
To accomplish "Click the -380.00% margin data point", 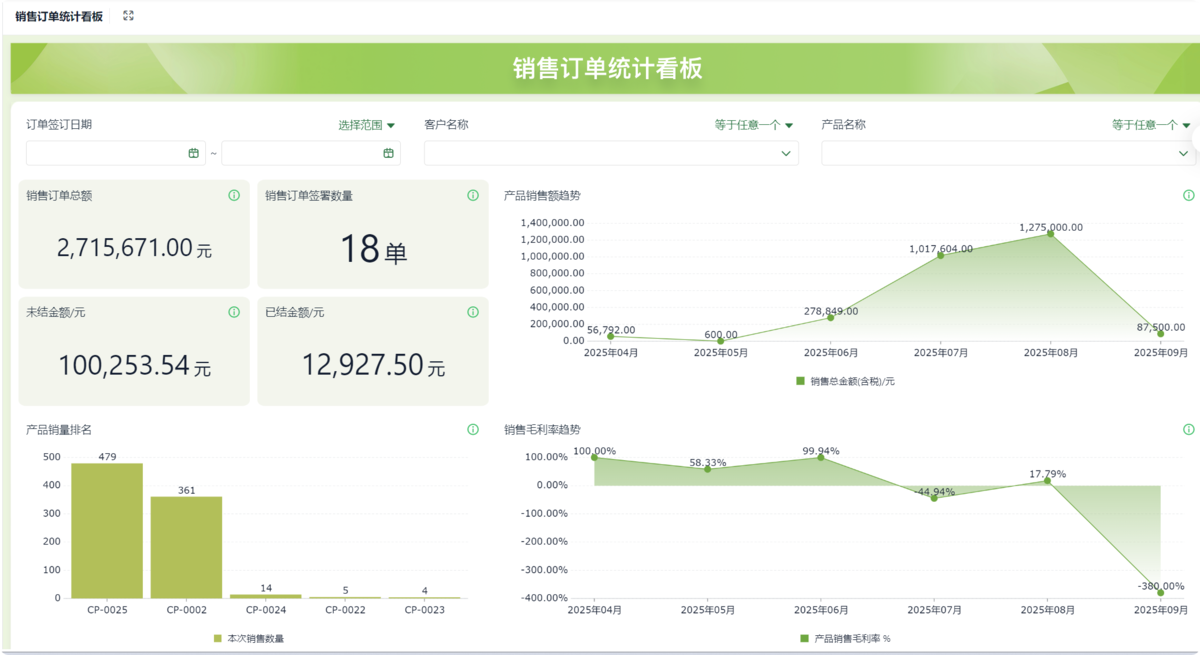I will pyautogui.click(x=1161, y=592).
